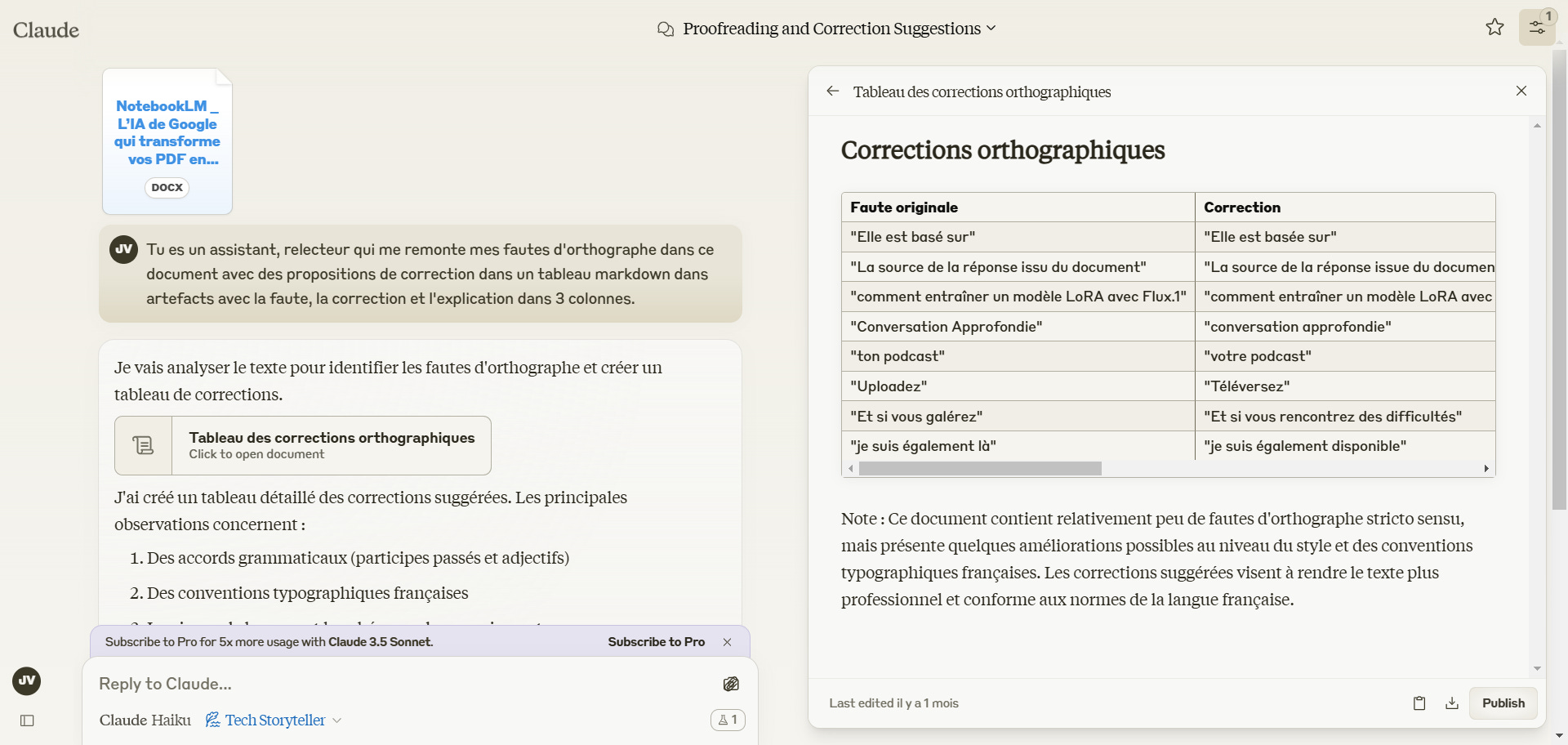Open the attached NotebookLM DOCX file
The height and width of the screenshot is (745, 1568).
click(x=167, y=141)
